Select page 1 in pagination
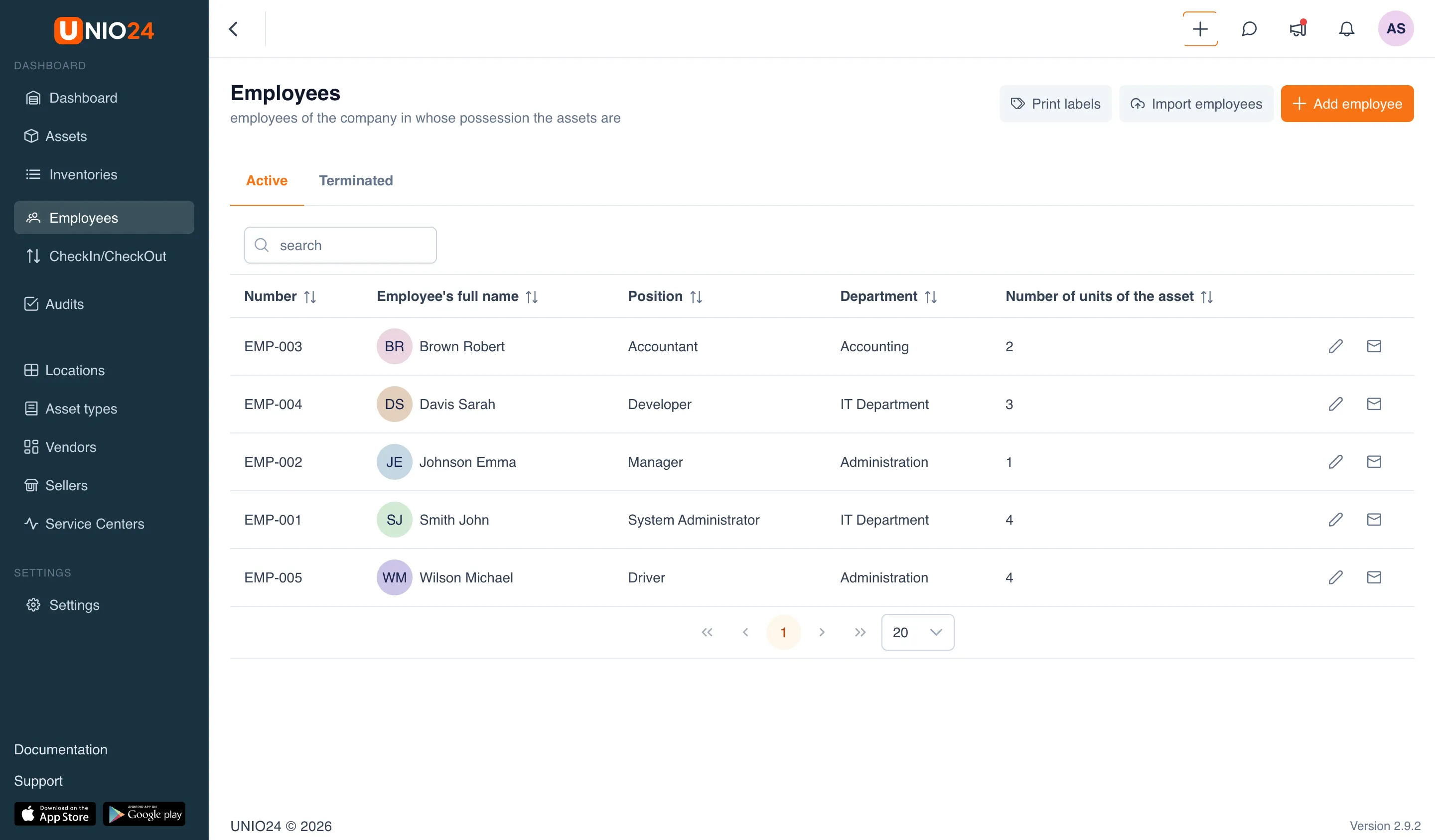The image size is (1435, 840). coord(783,632)
